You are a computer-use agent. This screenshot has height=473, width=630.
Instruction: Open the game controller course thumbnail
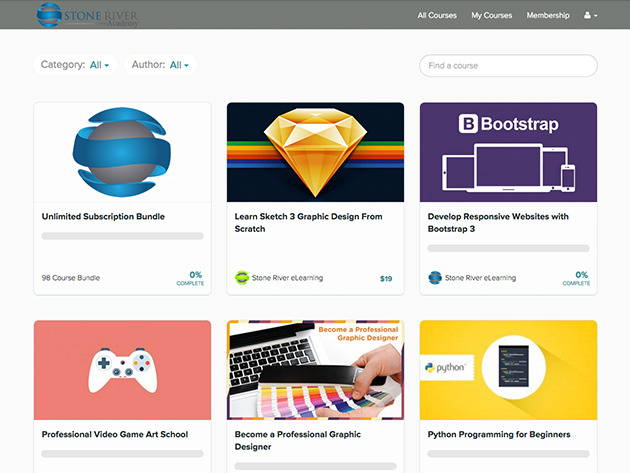pyautogui.click(x=123, y=370)
